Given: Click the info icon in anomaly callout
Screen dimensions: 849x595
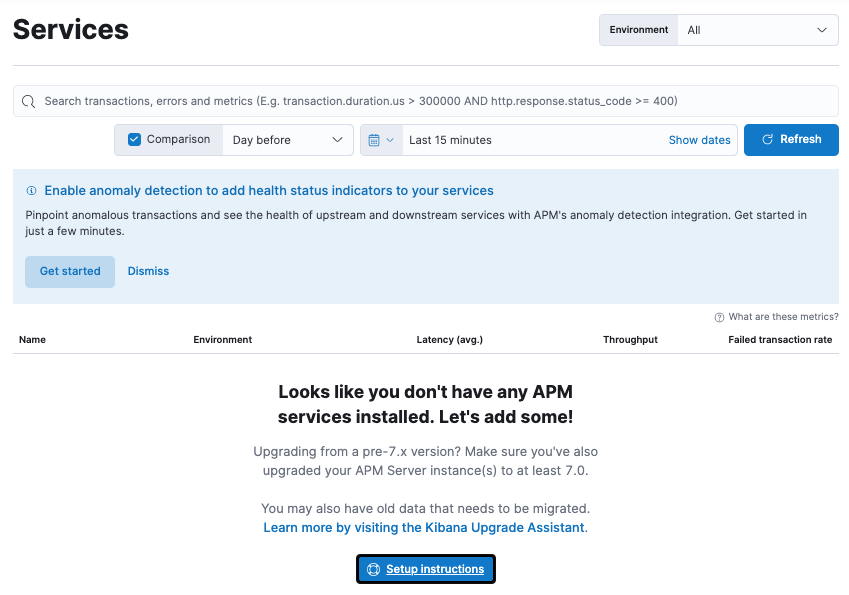Looking at the screenshot, I should [x=31, y=191].
